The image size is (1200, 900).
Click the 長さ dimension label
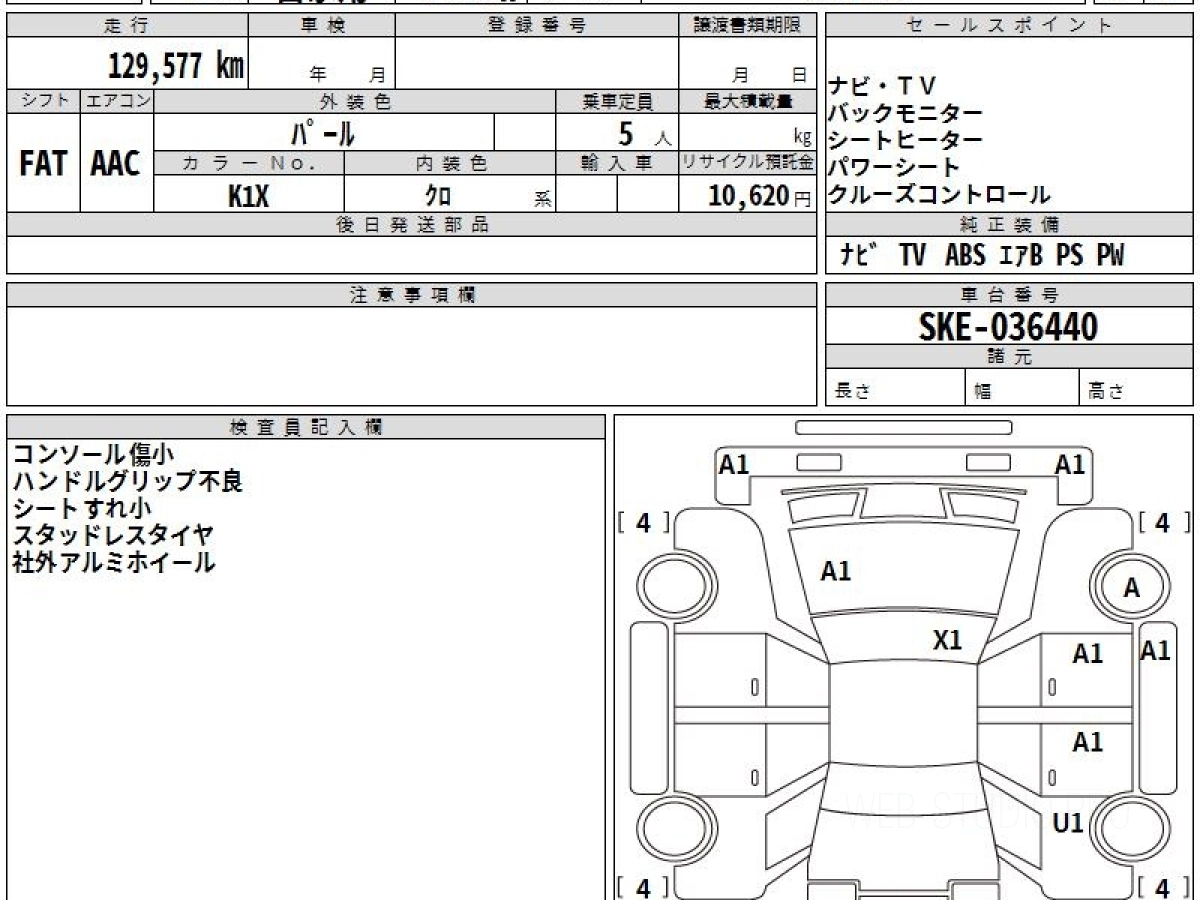[x=852, y=393]
